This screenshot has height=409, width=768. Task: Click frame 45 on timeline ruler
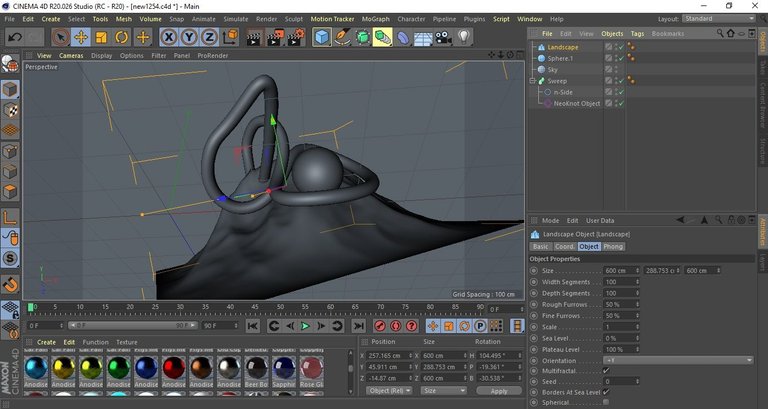point(255,308)
